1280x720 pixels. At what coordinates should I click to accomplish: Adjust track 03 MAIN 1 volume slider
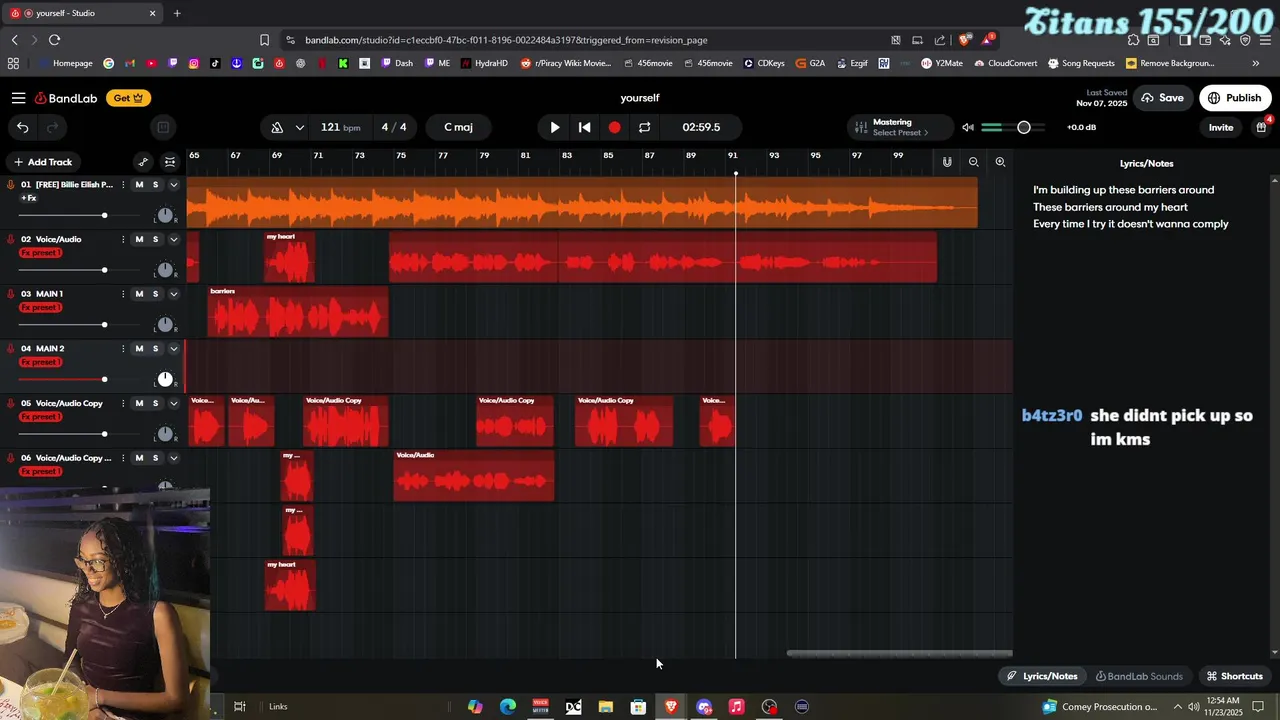(x=104, y=325)
